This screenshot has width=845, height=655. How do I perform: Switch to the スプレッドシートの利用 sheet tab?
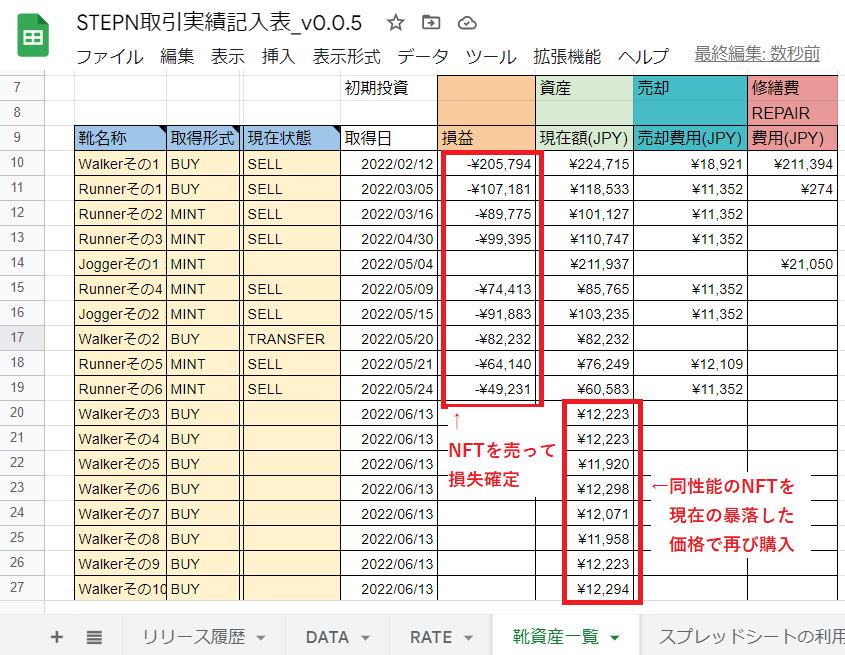point(751,637)
